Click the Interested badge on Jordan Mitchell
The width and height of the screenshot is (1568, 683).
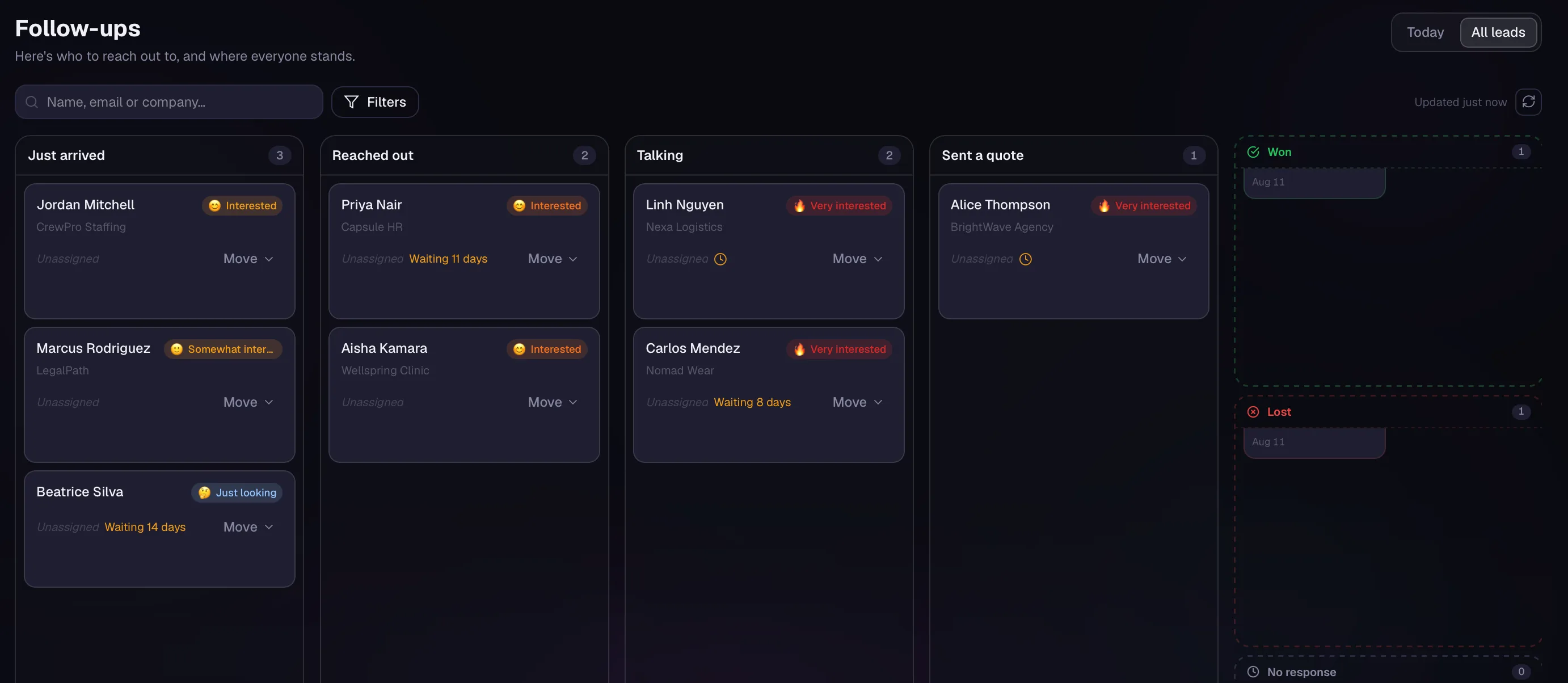242,205
